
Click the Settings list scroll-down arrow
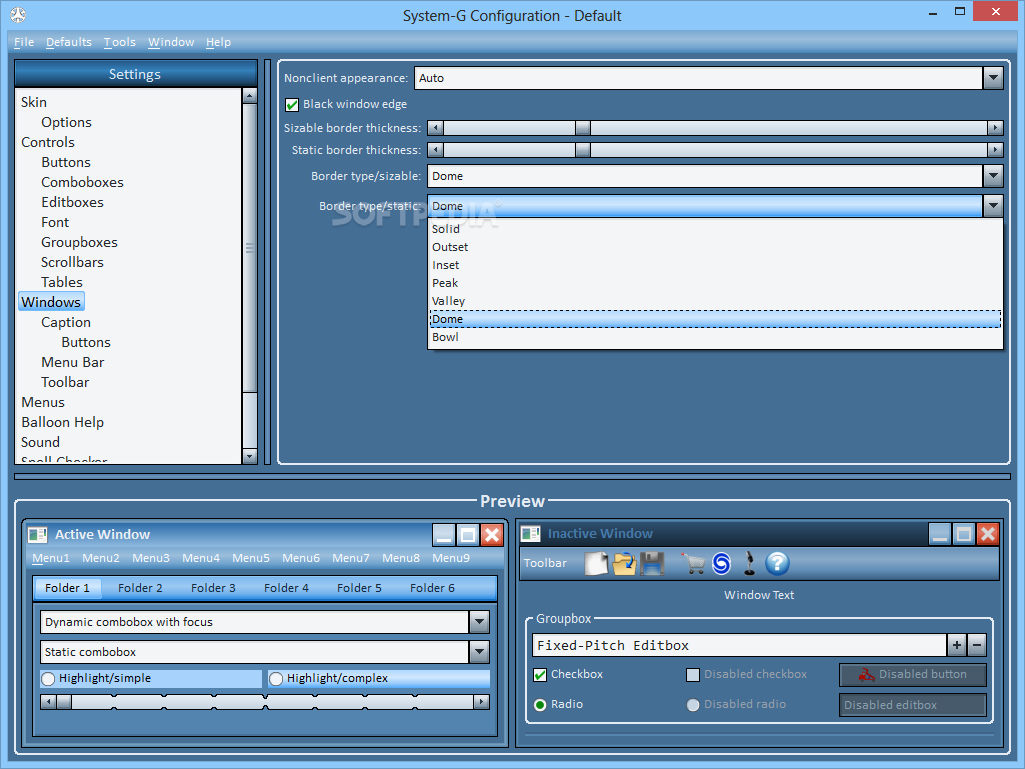pyautogui.click(x=249, y=456)
